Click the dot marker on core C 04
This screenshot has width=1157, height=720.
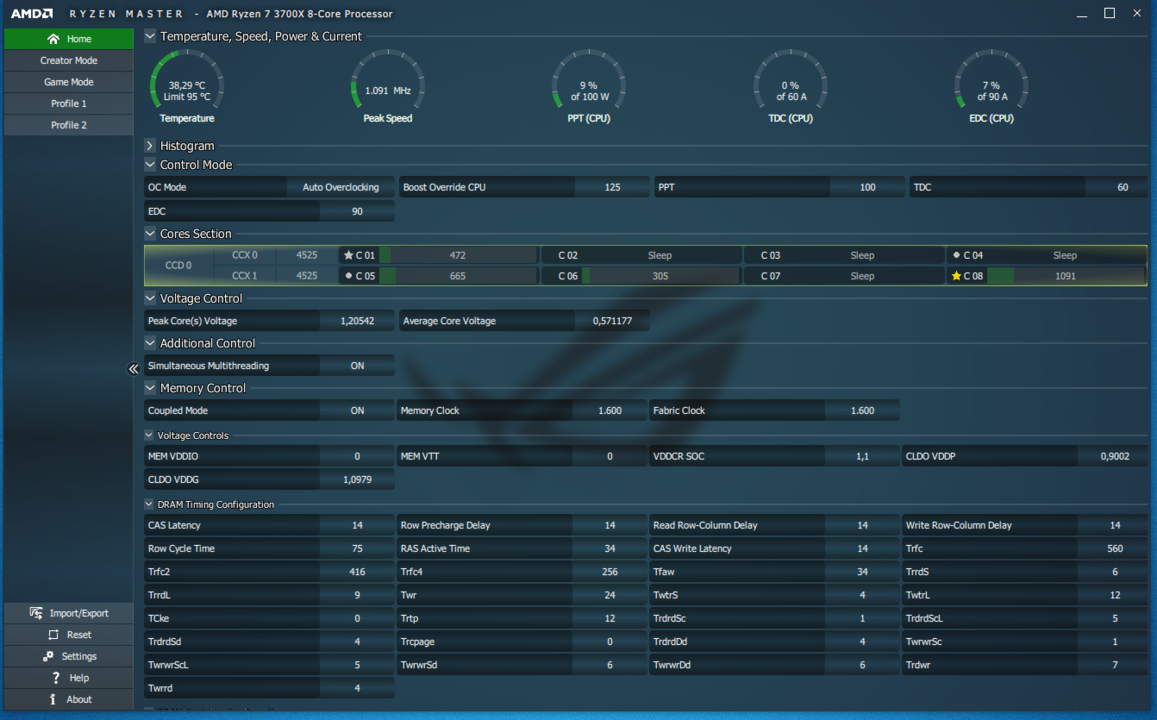[x=956, y=255]
